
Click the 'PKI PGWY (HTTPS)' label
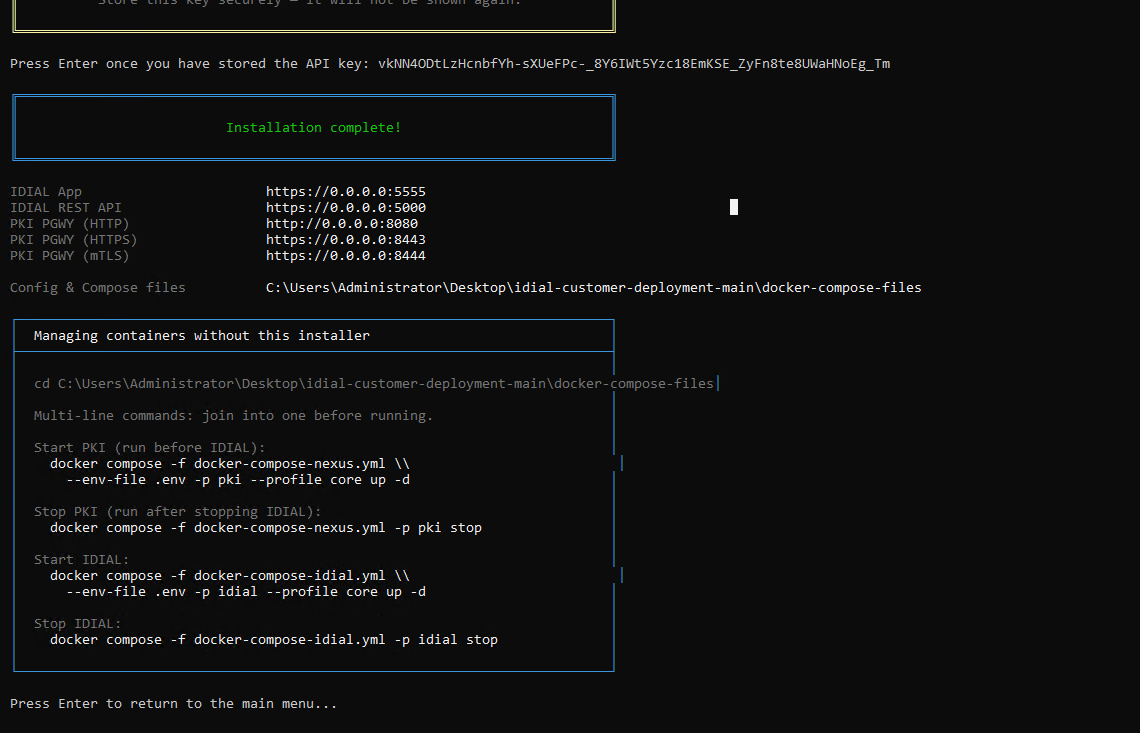click(x=73, y=239)
